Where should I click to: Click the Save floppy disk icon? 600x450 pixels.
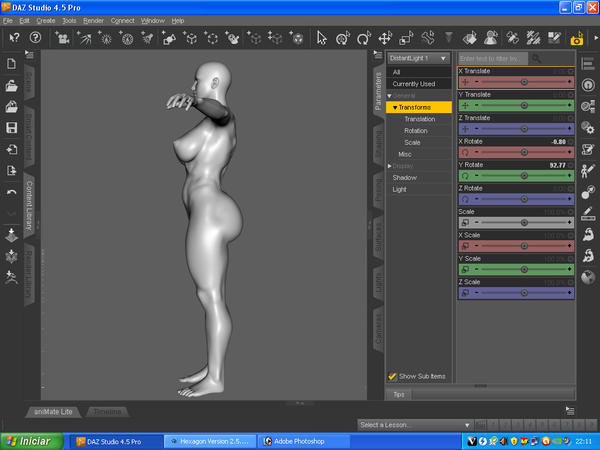pos(11,128)
